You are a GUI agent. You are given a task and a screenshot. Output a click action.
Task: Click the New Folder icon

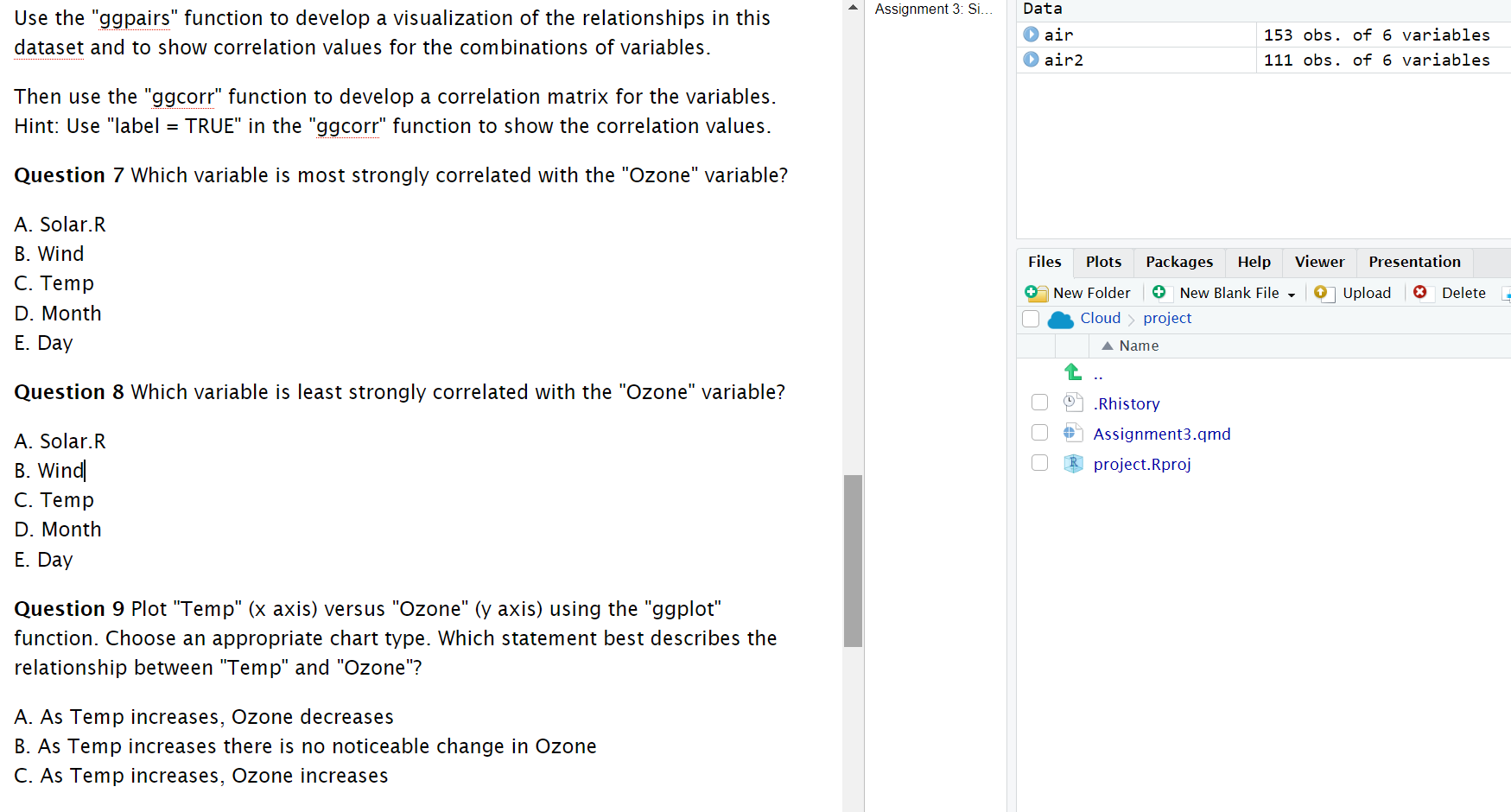pos(1035,293)
